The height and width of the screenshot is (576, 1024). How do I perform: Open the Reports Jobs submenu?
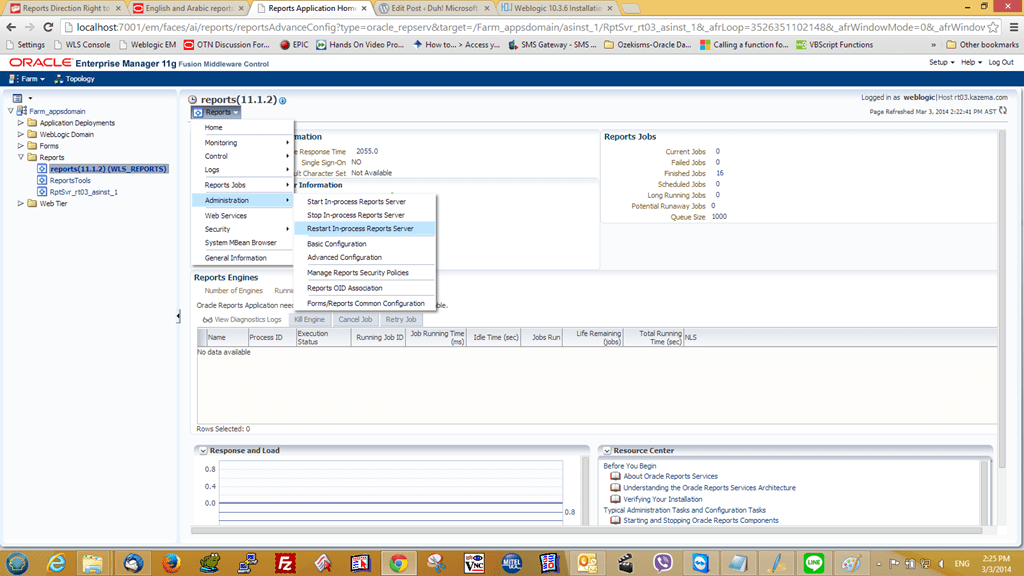242,185
